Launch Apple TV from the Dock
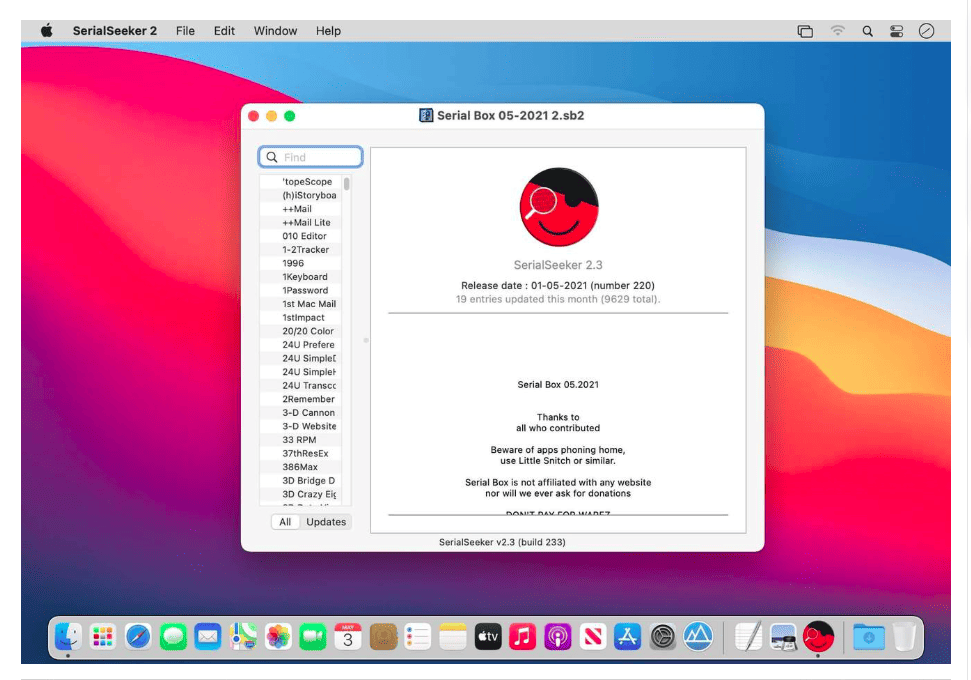The image size is (971, 680). [488, 637]
